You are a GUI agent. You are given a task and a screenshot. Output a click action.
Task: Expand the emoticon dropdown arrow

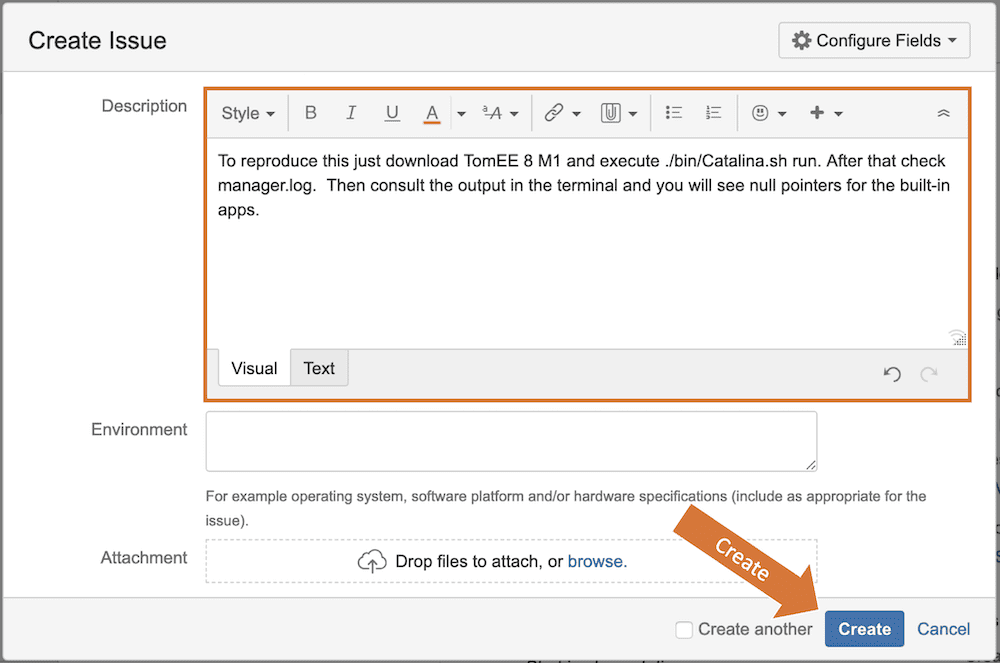pos(782,113)
